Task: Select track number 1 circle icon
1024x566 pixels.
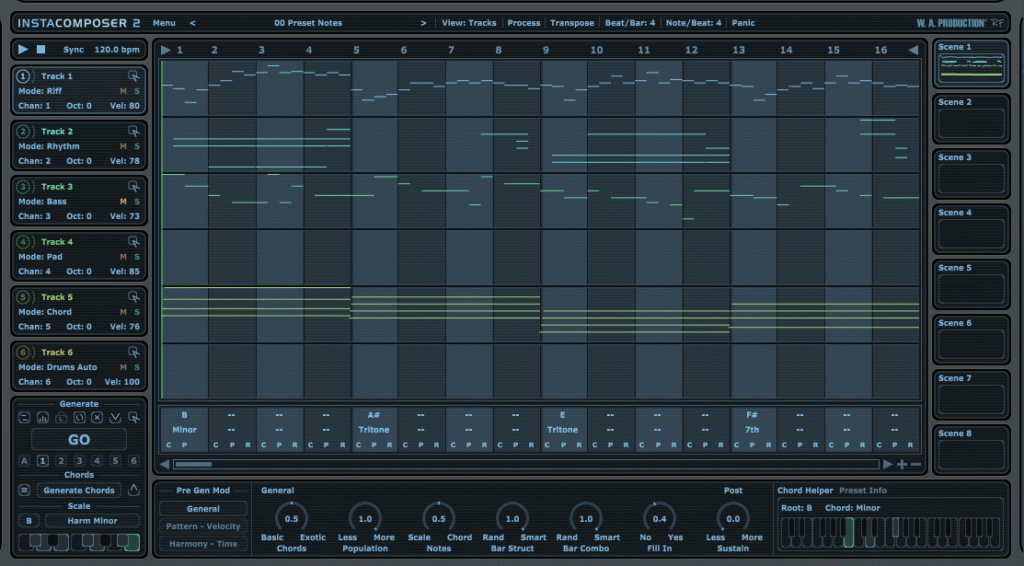Action: click(23, 76)
